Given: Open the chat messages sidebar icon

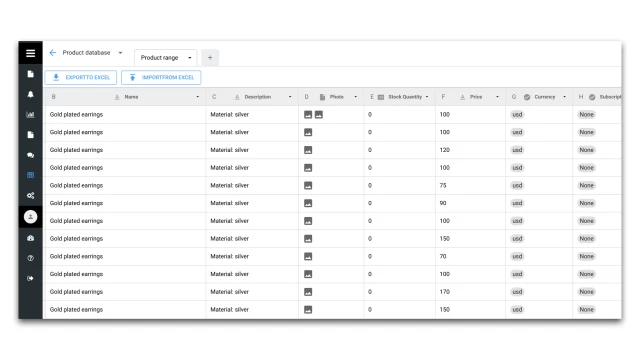Looking at the screenshot, I should click(x=30, y=155).
